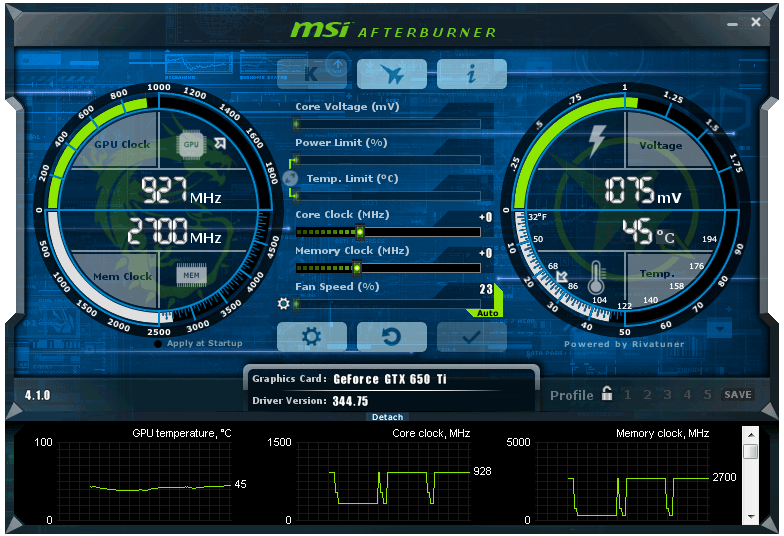Click the link icon between Power and Temp limits
The image size is (784, 536).
(x=290, y=178)
